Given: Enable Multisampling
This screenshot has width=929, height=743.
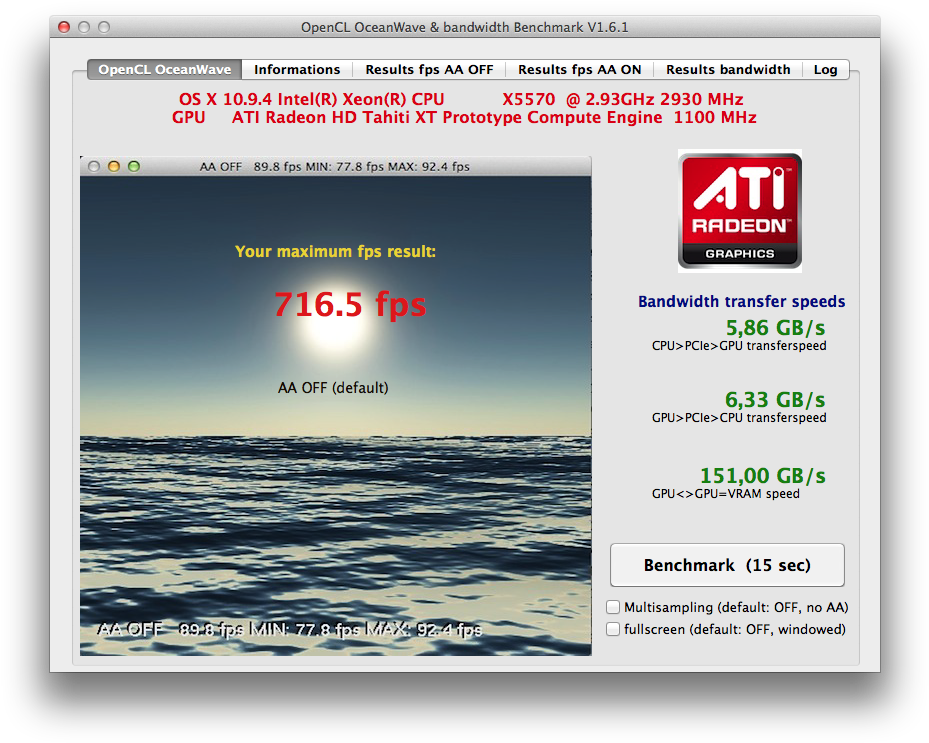Looking at the screenshot, I should [612, 607].
